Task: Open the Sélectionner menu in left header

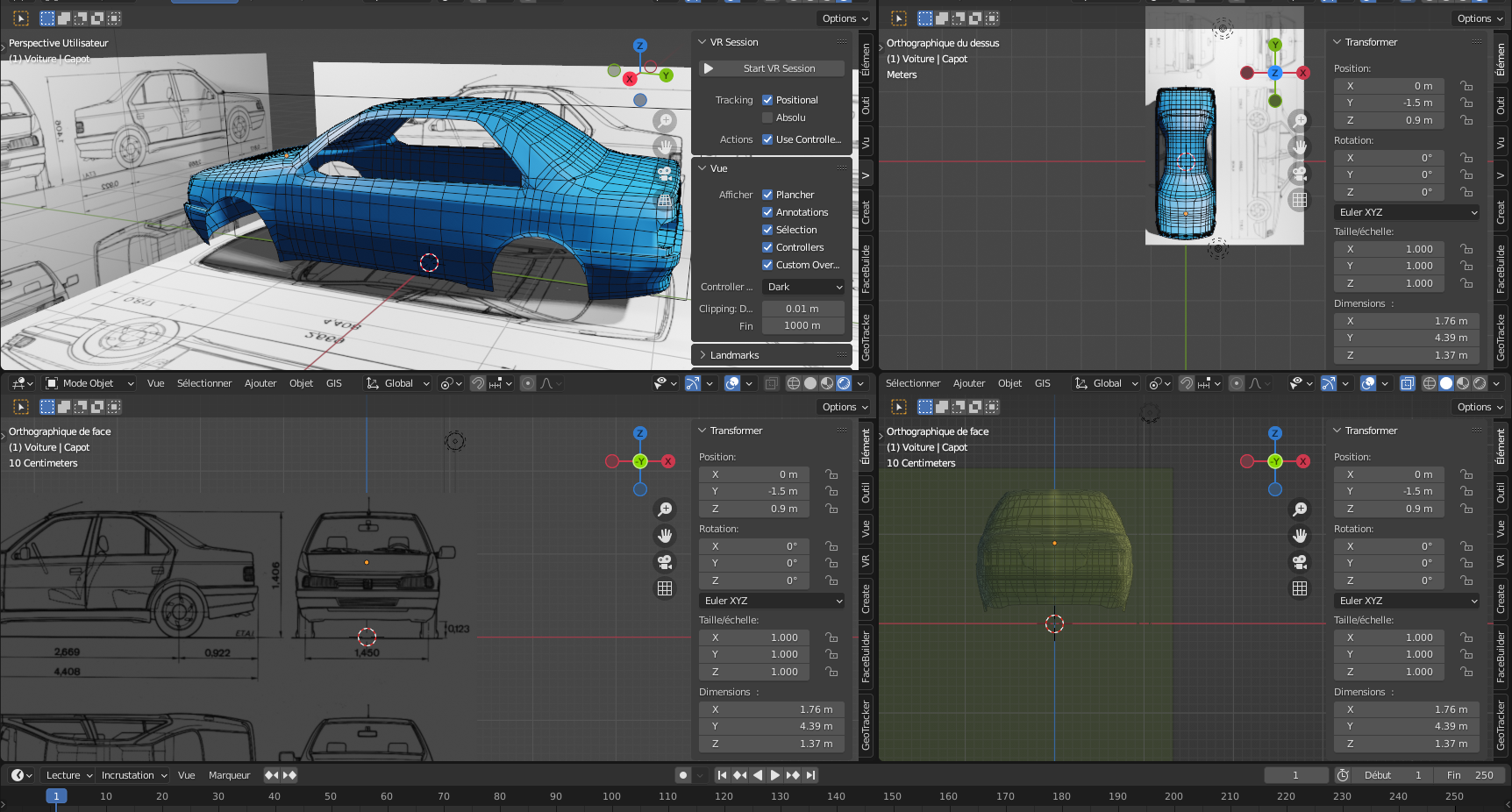Action: 203,383
